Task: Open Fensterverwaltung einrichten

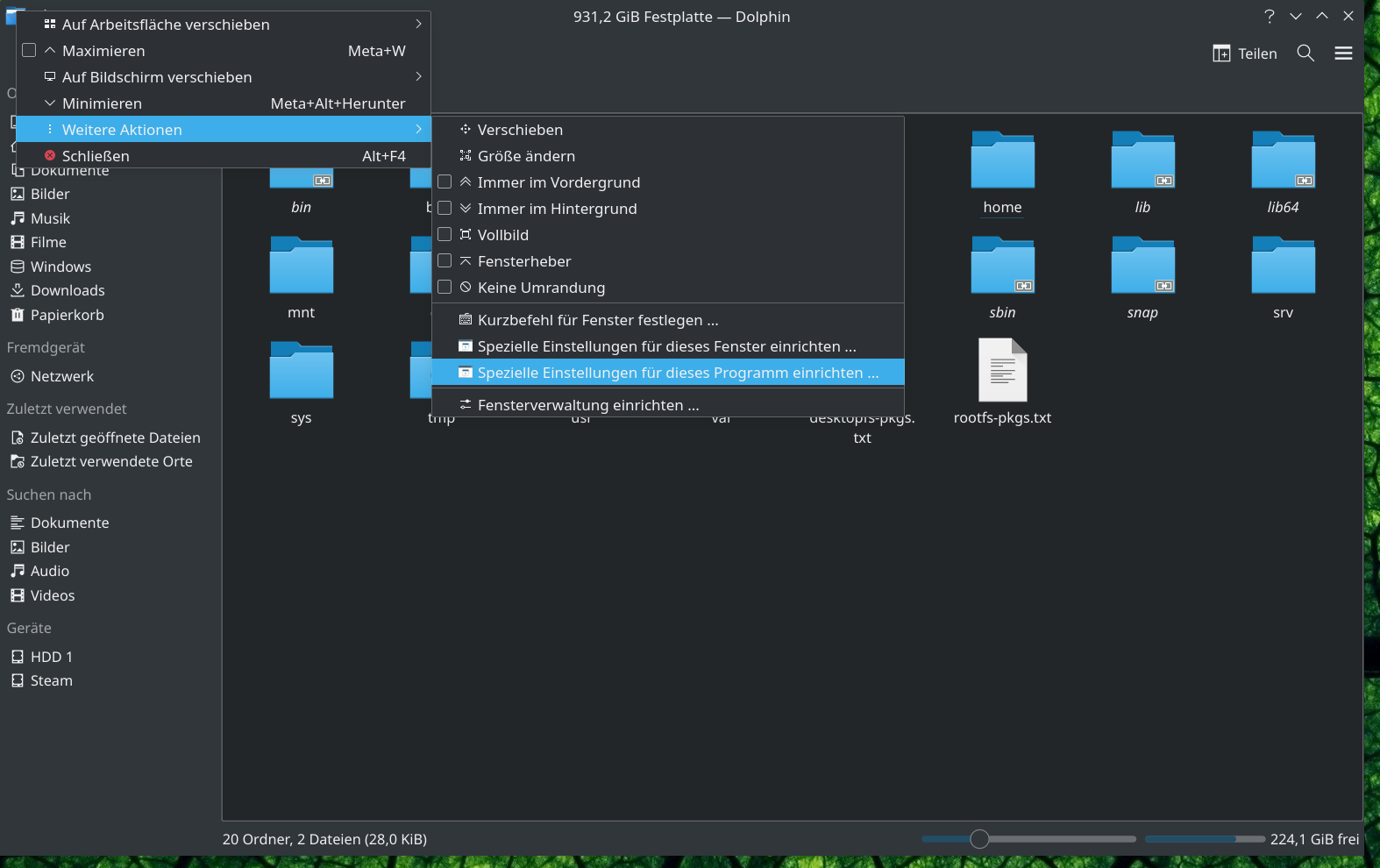Action: coord(668,405)
